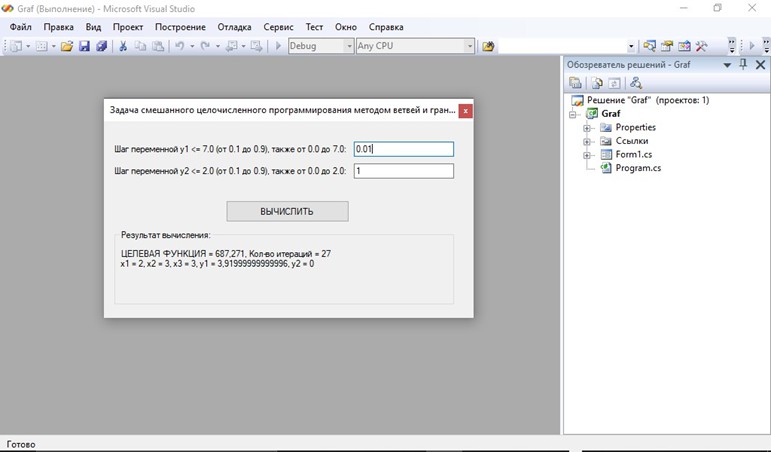Pin the Solution Explorer panel

tap(743, 64)
